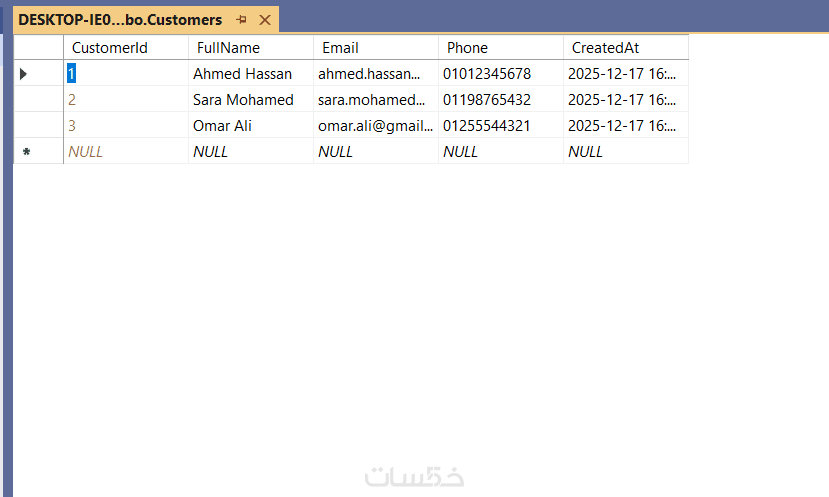Click the new row asterisk selector

pyautogui.click(x=27, y=152)
